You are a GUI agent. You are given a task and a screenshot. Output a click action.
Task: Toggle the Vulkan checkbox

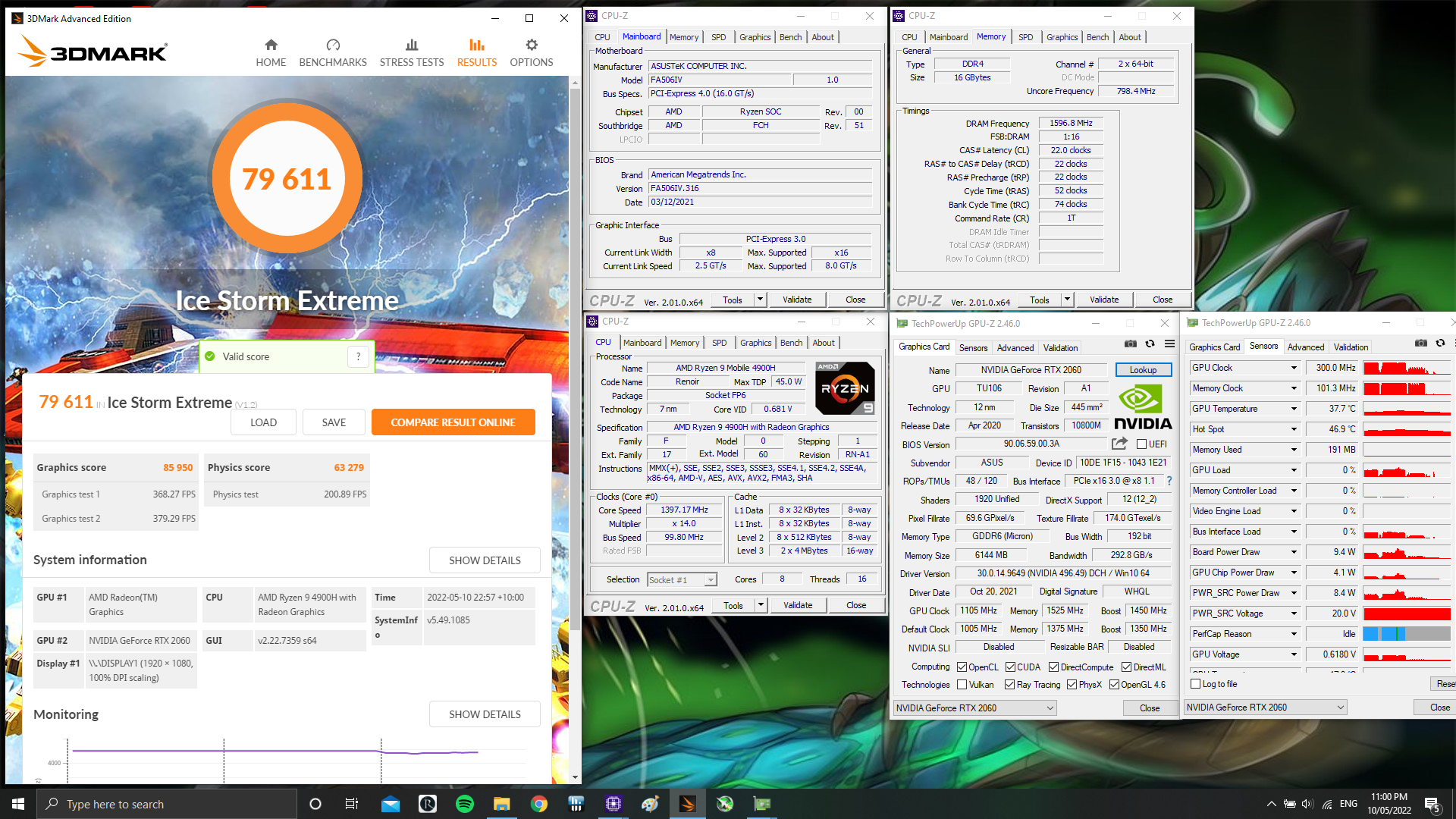962,685
